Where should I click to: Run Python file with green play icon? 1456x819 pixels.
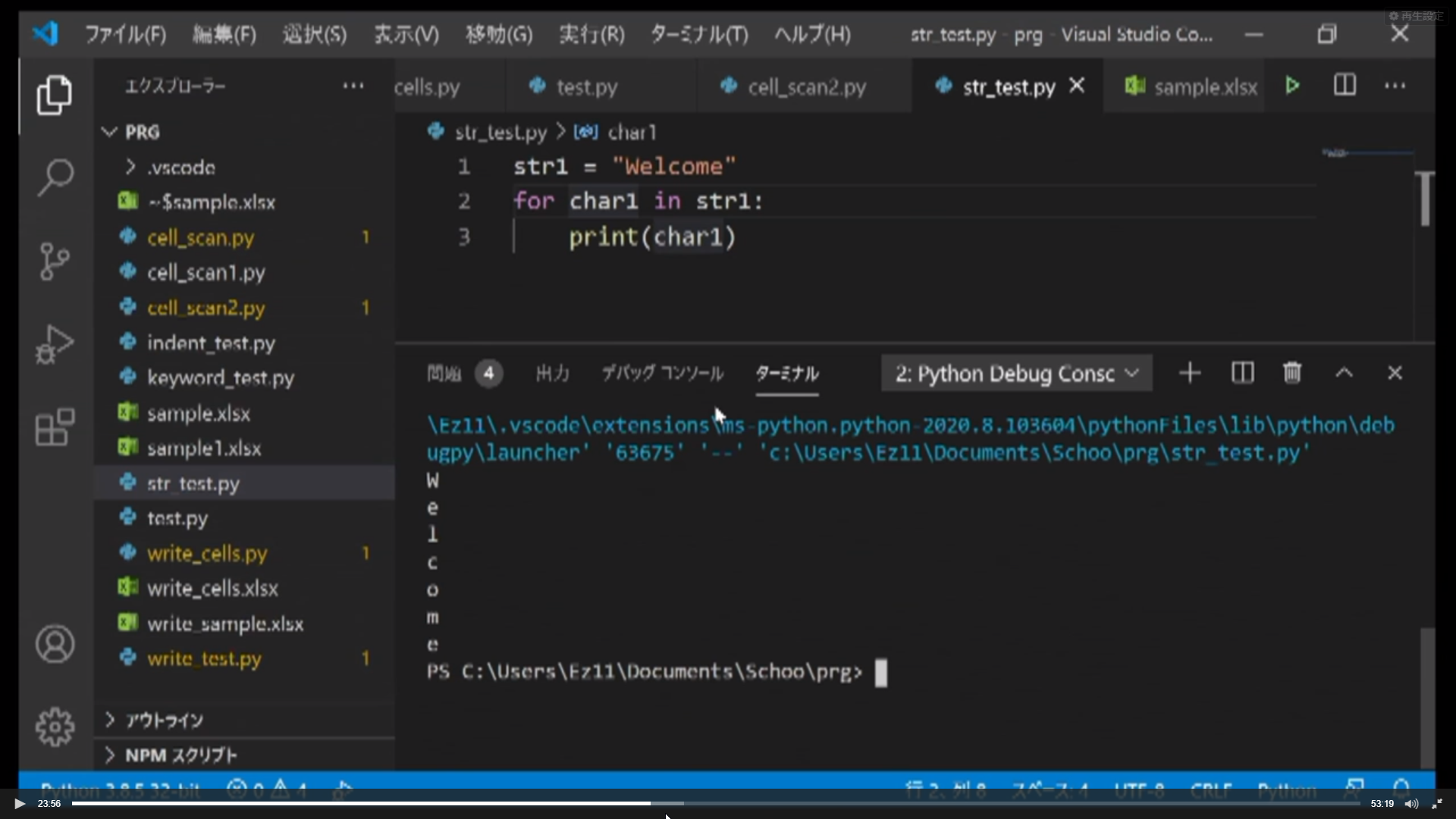1293,86
